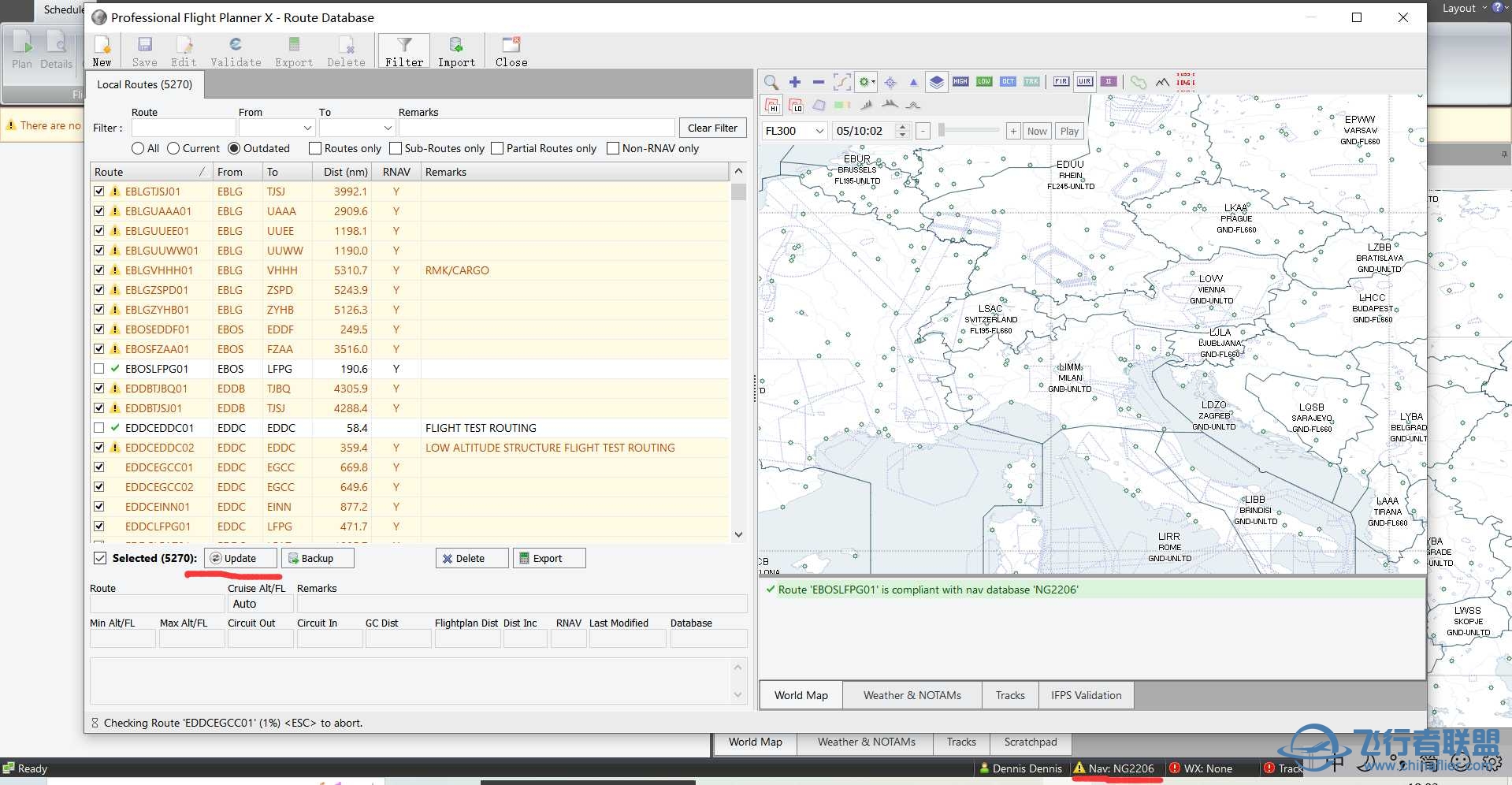Screen dimensions: 1512x785
Task: Toggle the HI chart overlay icon
Action: coord(772,105)
